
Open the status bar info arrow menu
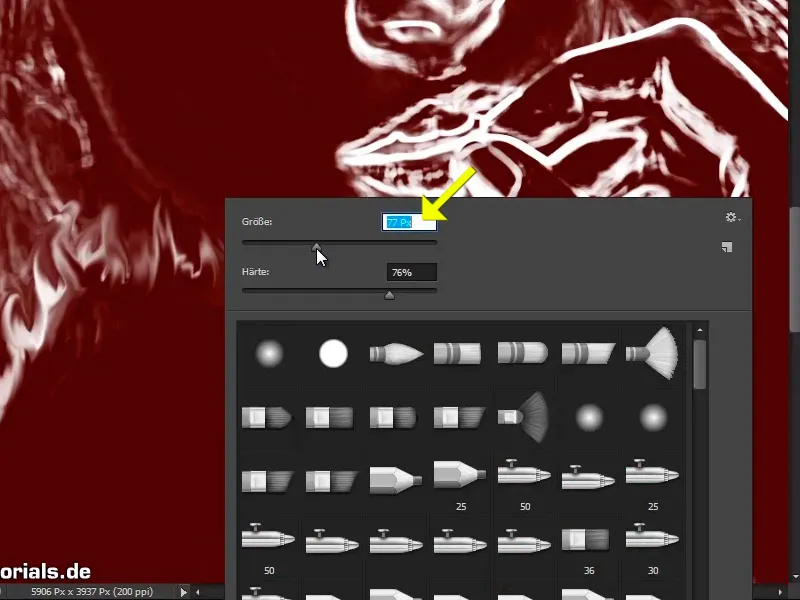click(x=184, y=592)
